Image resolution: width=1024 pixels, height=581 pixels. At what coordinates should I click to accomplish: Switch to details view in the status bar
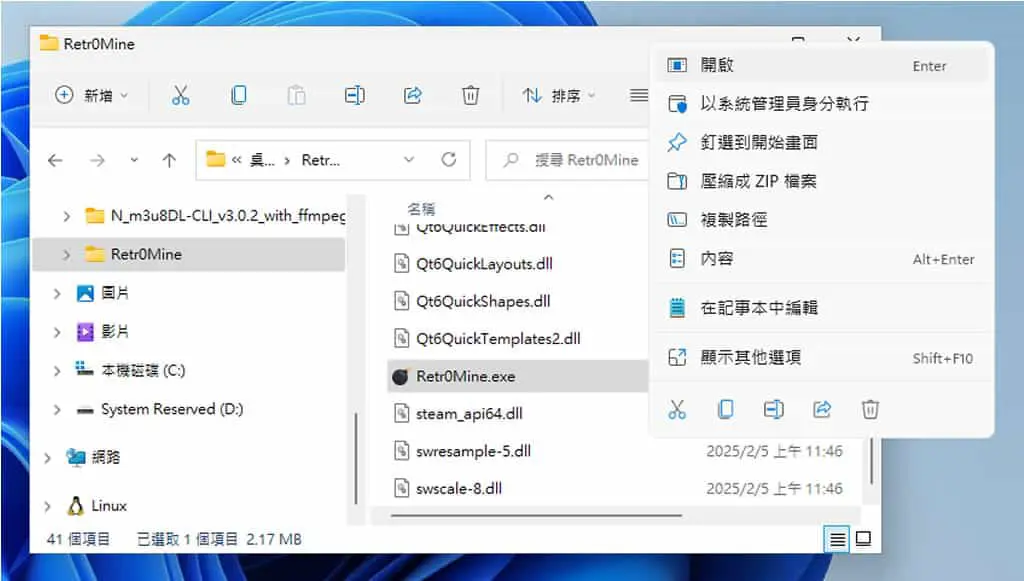point(837,539)
